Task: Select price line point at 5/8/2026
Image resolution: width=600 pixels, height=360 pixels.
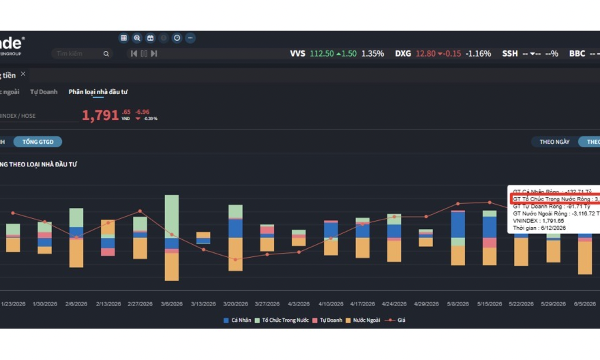Action: (x=458, y=204)
